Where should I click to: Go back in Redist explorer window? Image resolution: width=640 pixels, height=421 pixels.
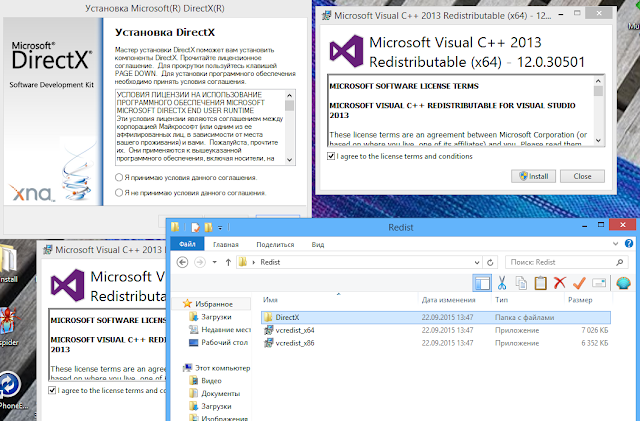pyautogui.click(x=182, y=262)
